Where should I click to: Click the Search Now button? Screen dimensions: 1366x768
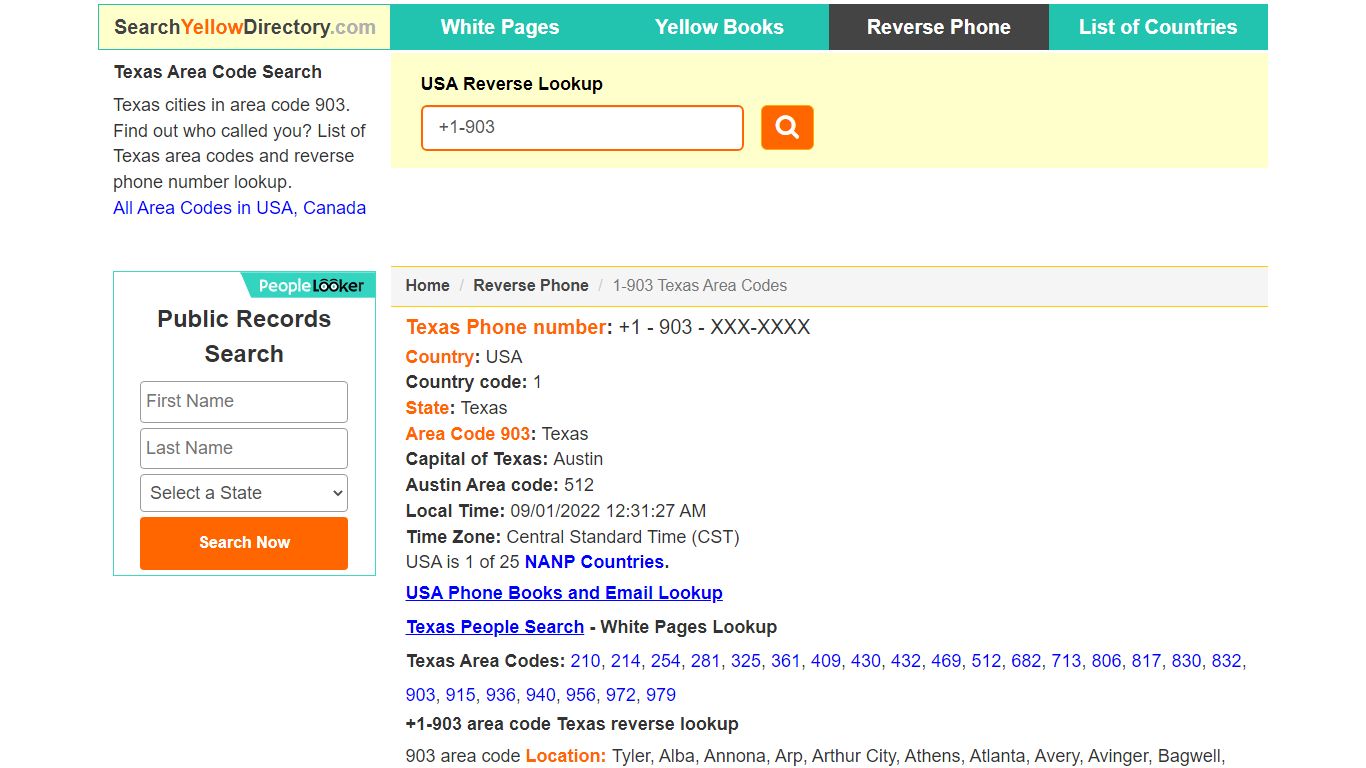click(244, 543)
